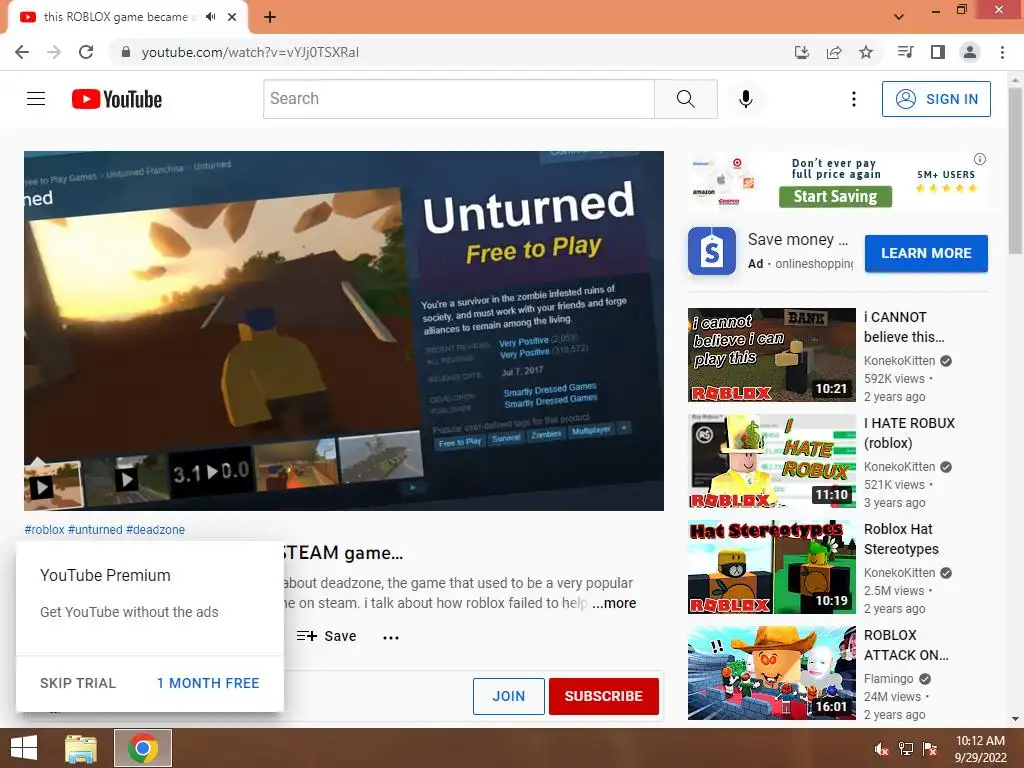Image resolution: width=1024 pixels, height=768 pixels.
Task: Click the Start Saving ad banner
Action: [835, 196]
